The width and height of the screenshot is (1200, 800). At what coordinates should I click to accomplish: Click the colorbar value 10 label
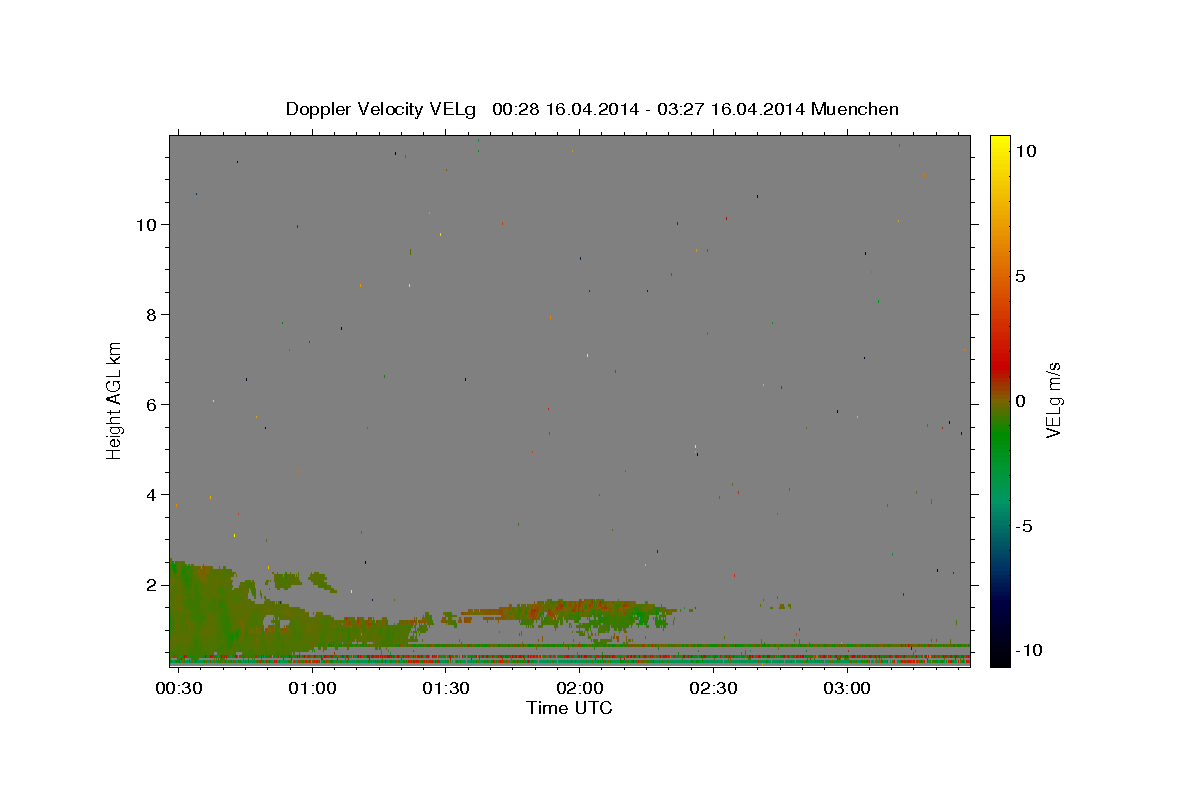click(1025, 150)
